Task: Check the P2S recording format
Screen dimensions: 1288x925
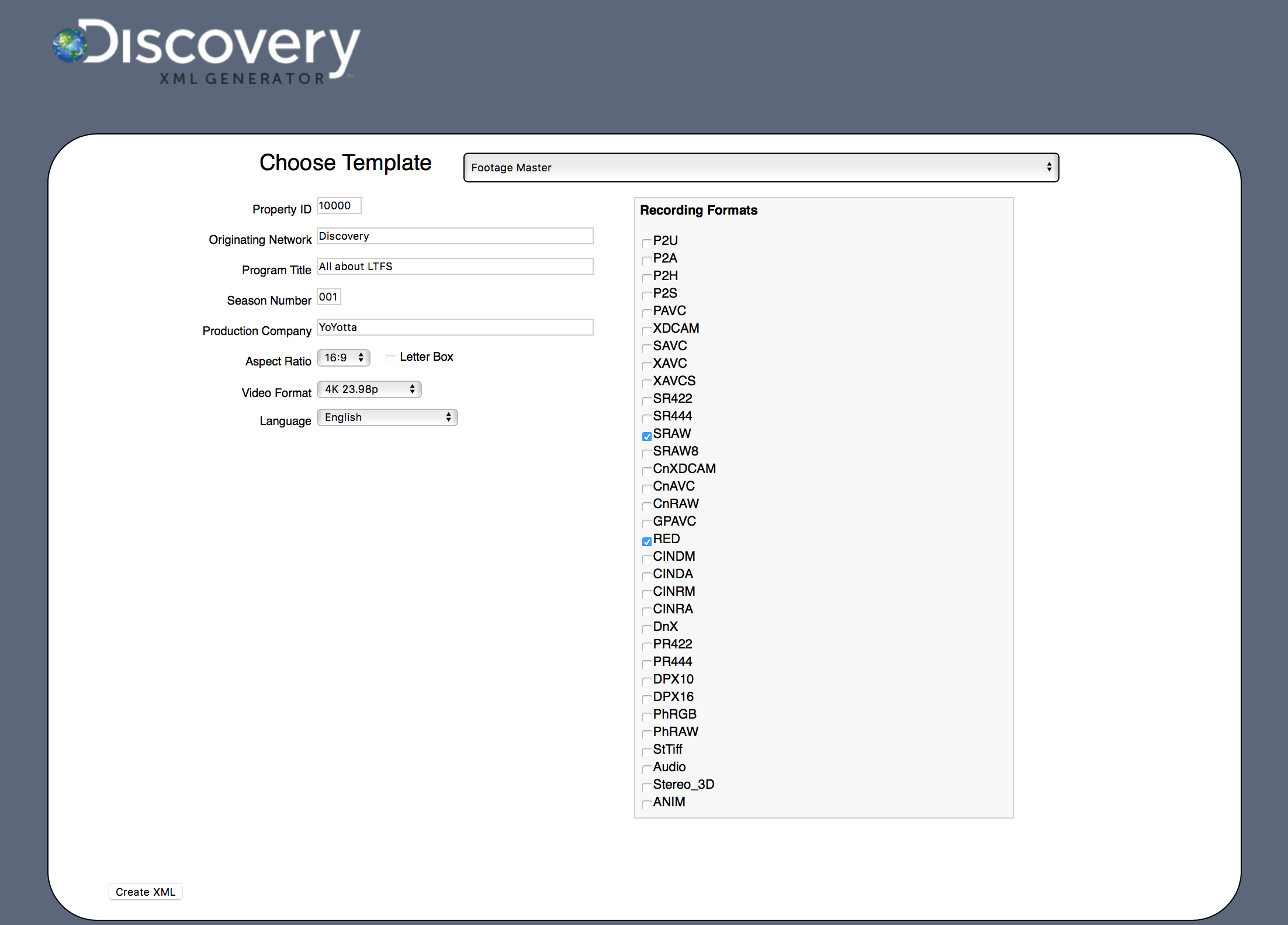Action: (x=647, y=295)
